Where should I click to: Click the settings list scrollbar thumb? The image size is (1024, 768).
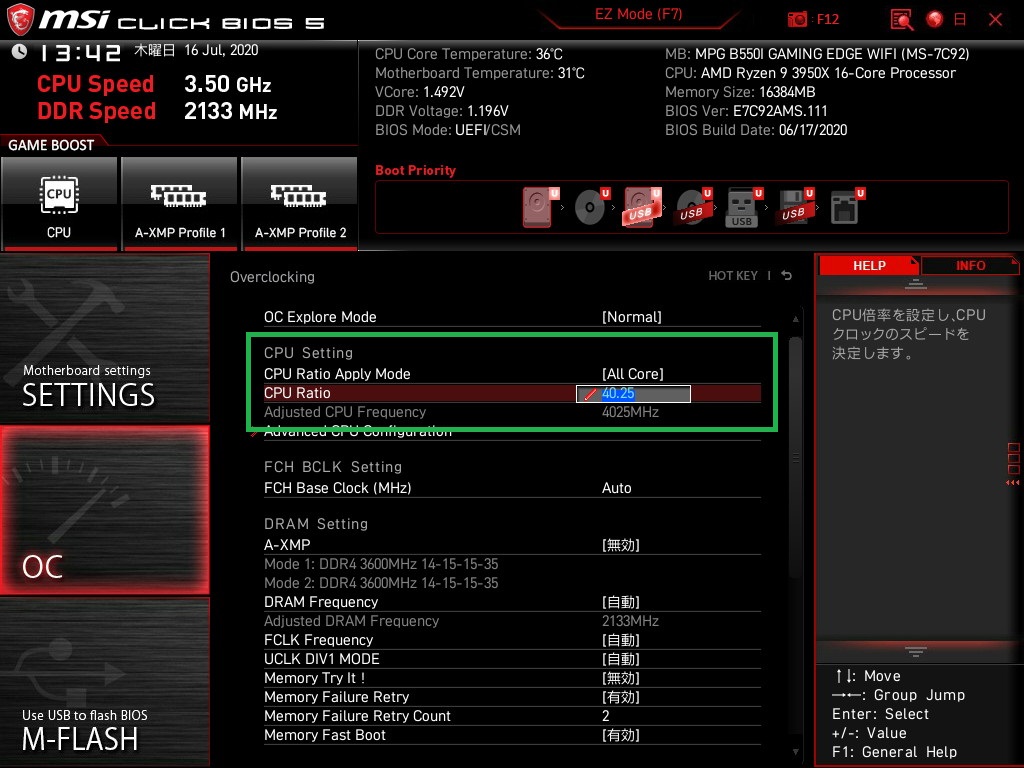795,457
